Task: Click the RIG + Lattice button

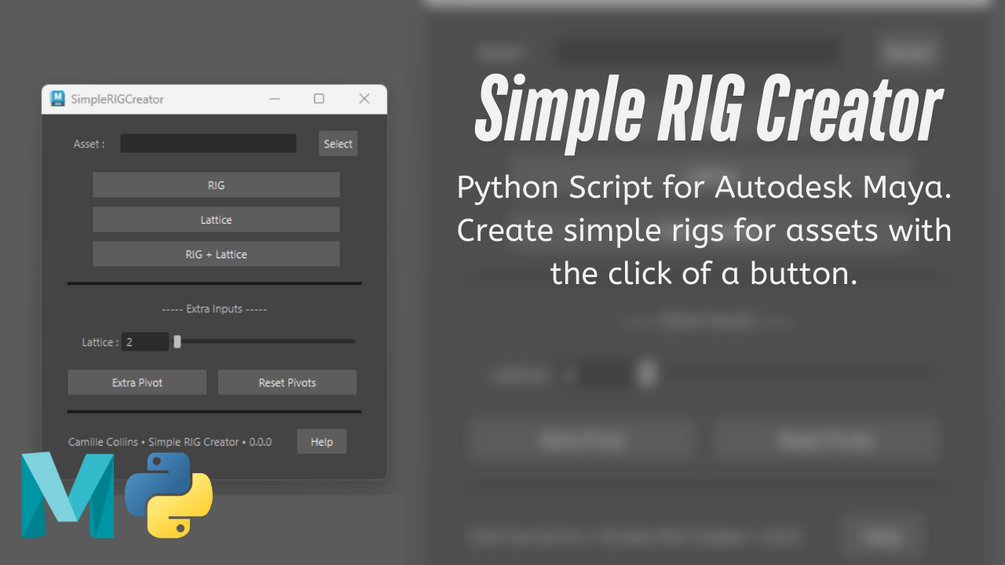Action: pos(216,254)
